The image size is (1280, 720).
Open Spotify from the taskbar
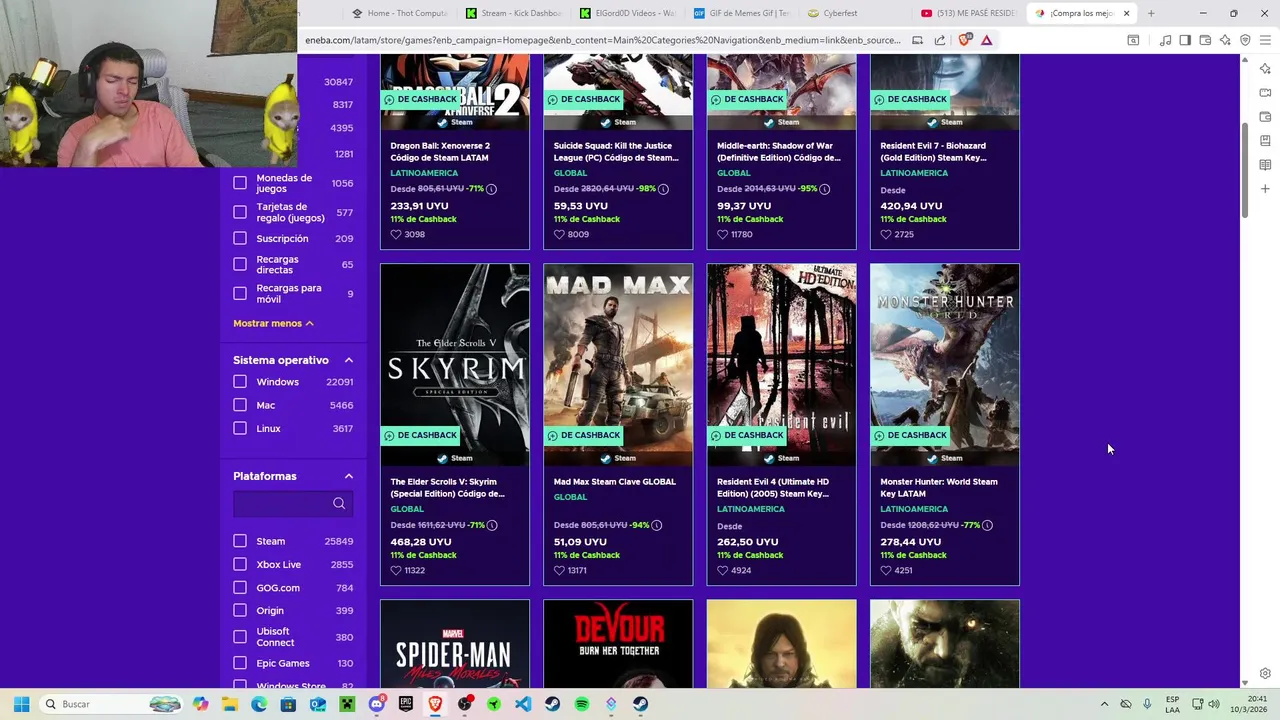(x=582, y=704)
